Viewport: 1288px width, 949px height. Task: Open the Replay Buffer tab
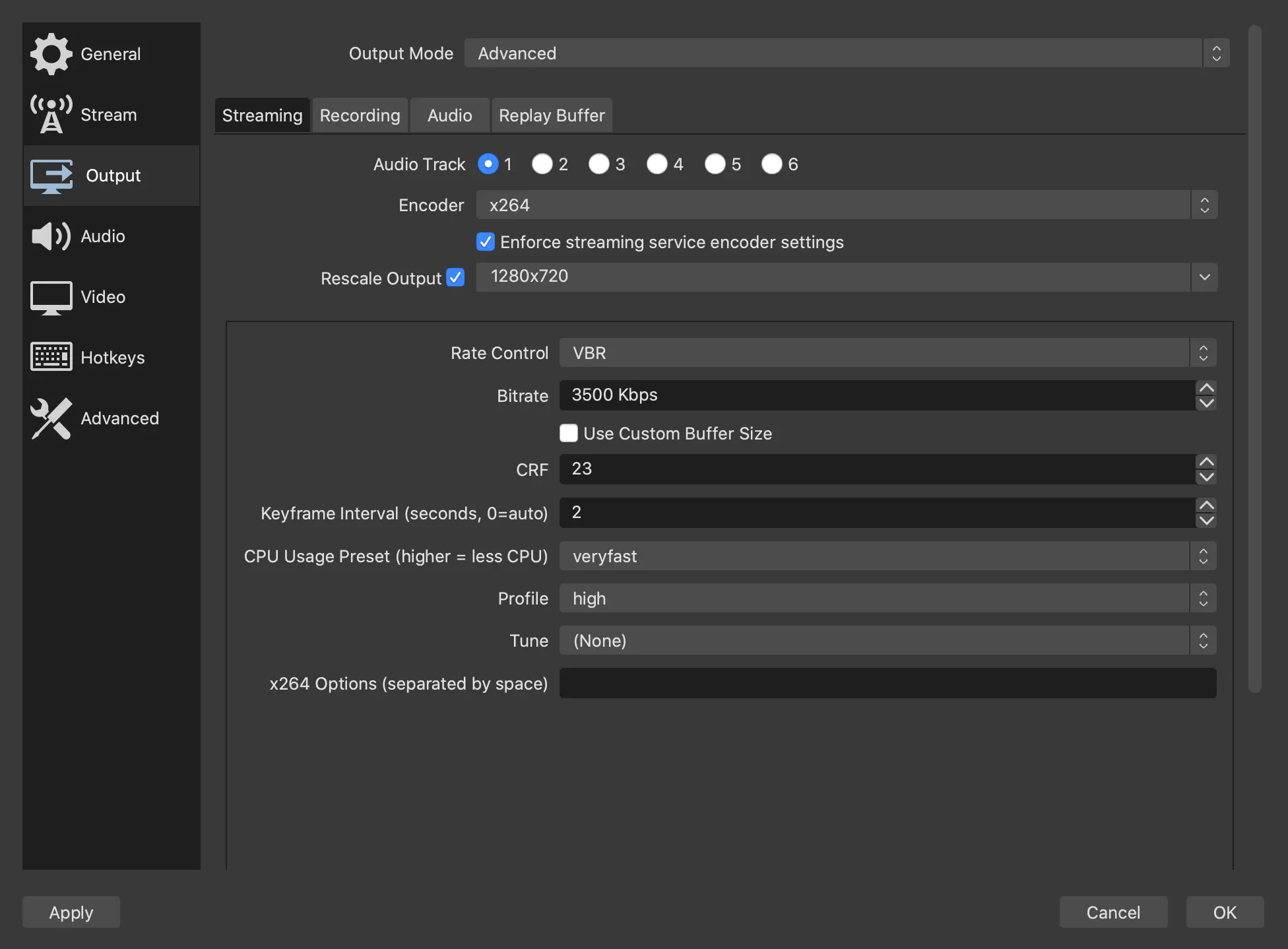coord(552,115)
